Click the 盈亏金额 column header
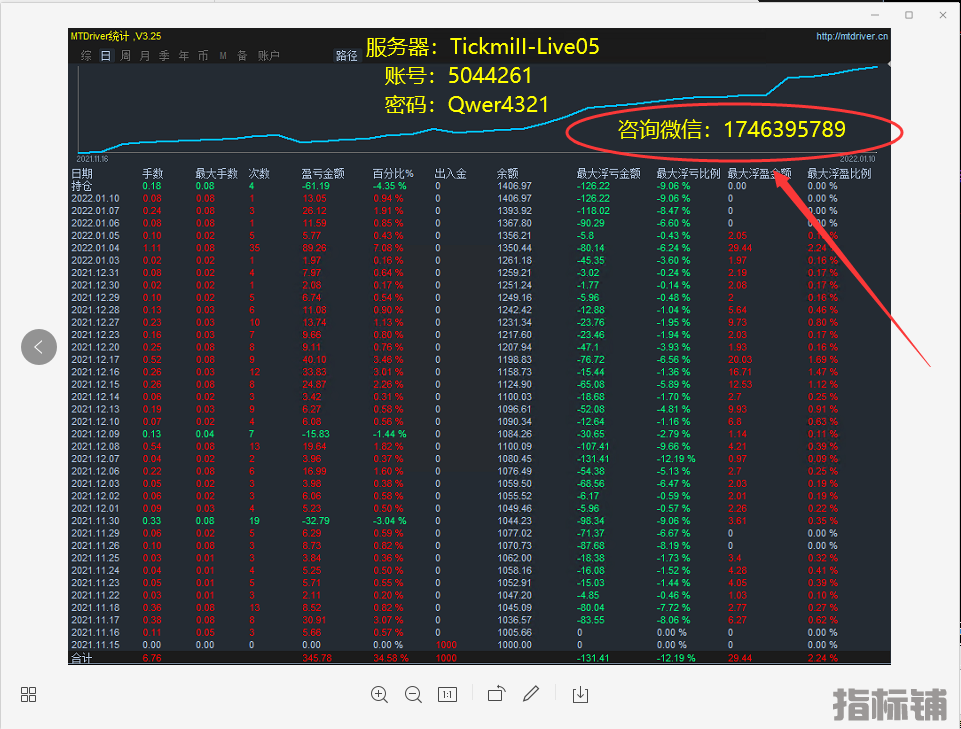The height and width of the screenshot is (729, 961). point(322,173)
